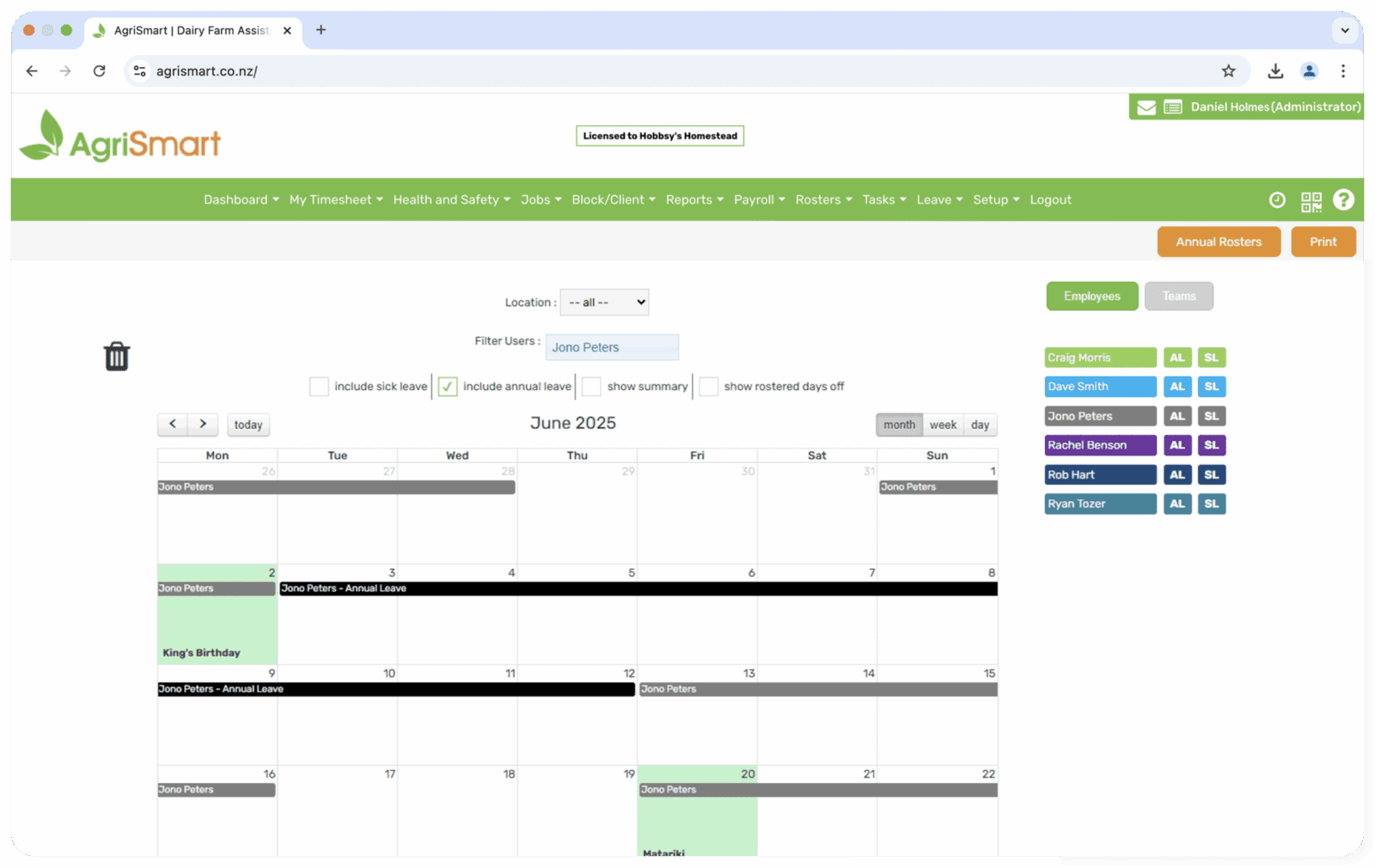The image size is (1375, 868).
Task: Tick the show rostered days off checkbox
Action: pos(708,387)
